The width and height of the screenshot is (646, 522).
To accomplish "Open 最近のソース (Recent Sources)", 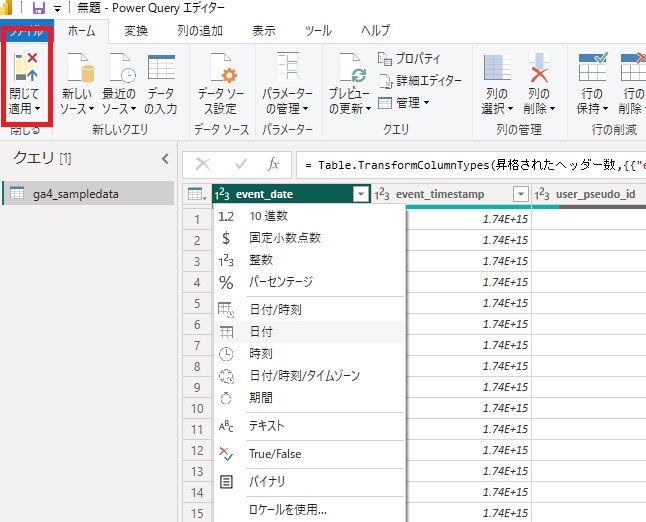I will 119,84.
